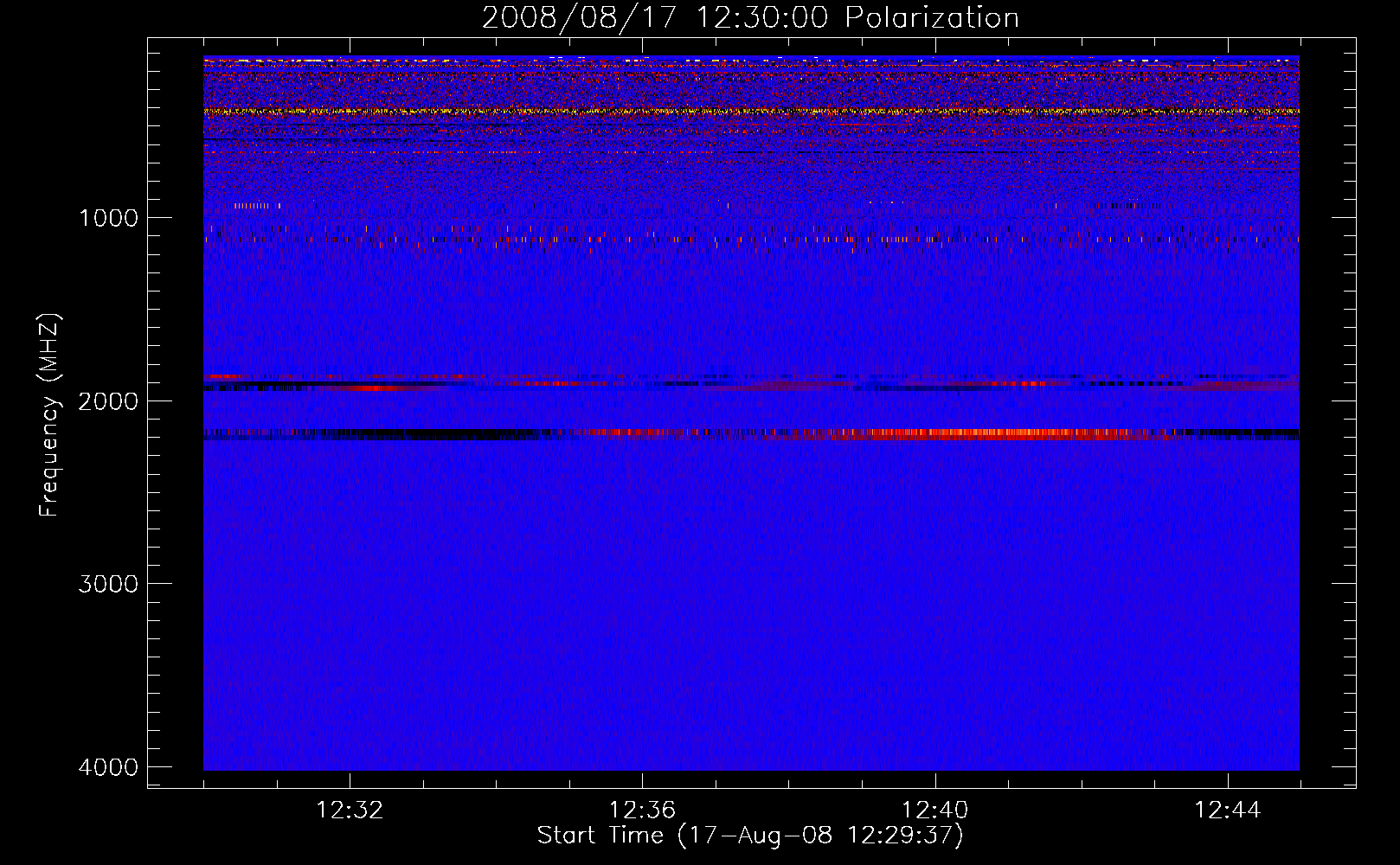This screenshot has height=865, width=1400.
Task: Click the 12:40 time tick label
Action: 934,811
